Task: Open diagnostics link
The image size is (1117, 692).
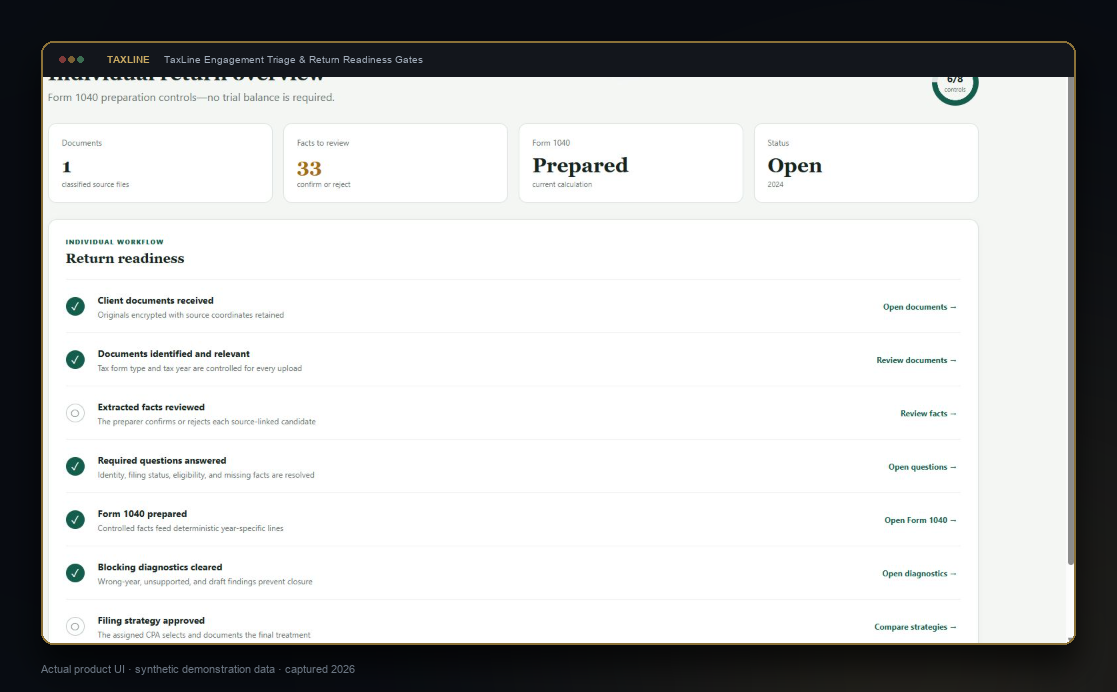Action: point(919,574)
